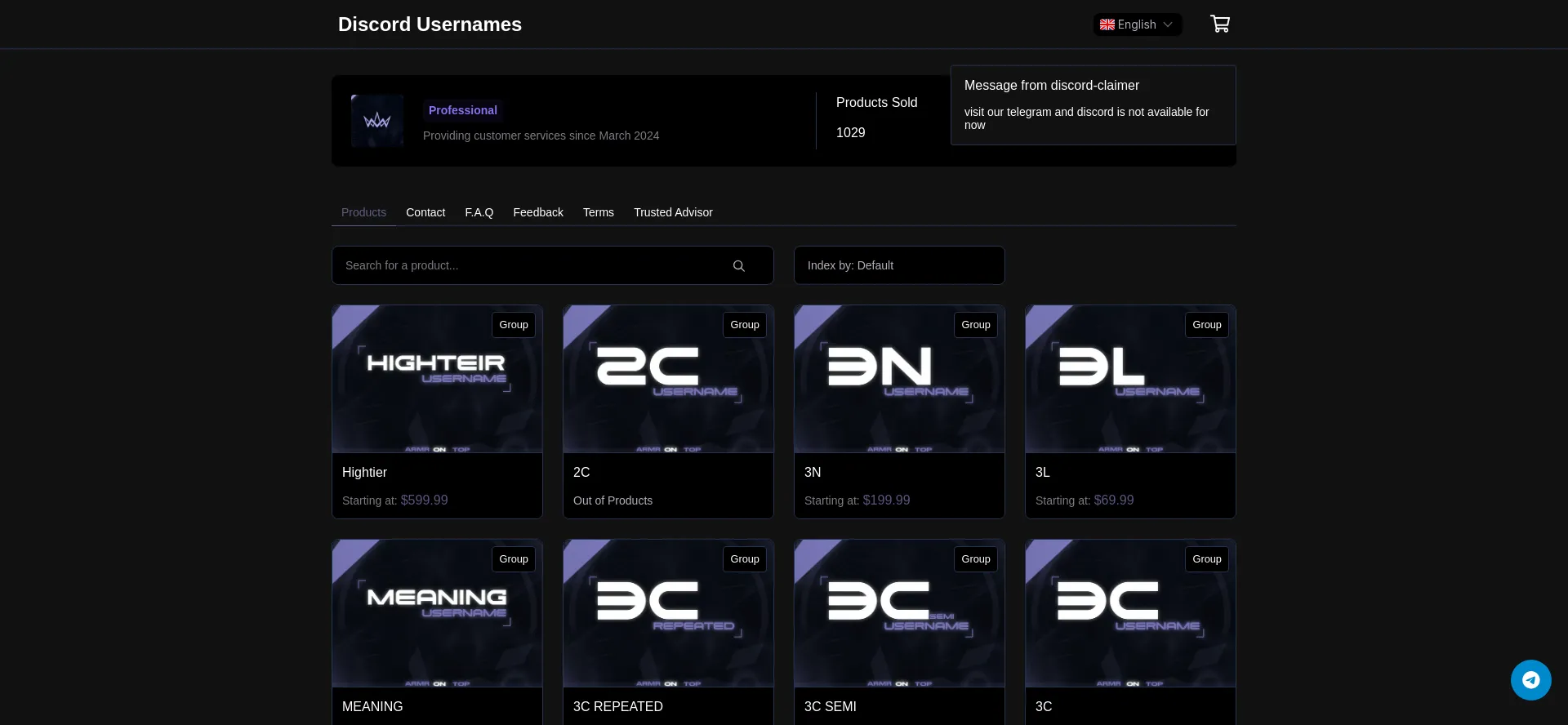This screenshot has width=1568, height=725.
Task: Click the Message from discord-claimer heading
Action: (x=1051, y=86)
